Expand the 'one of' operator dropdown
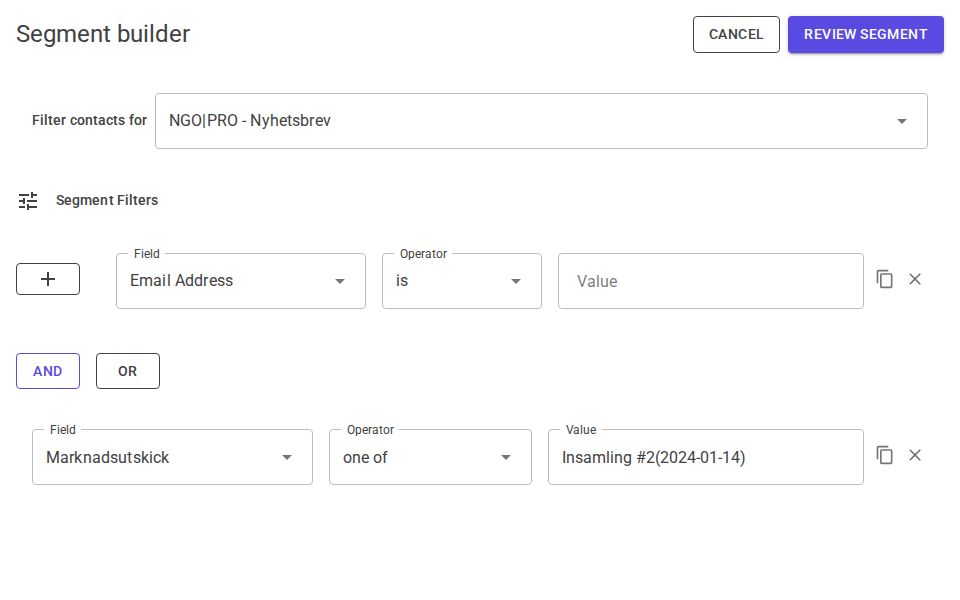 430,457
